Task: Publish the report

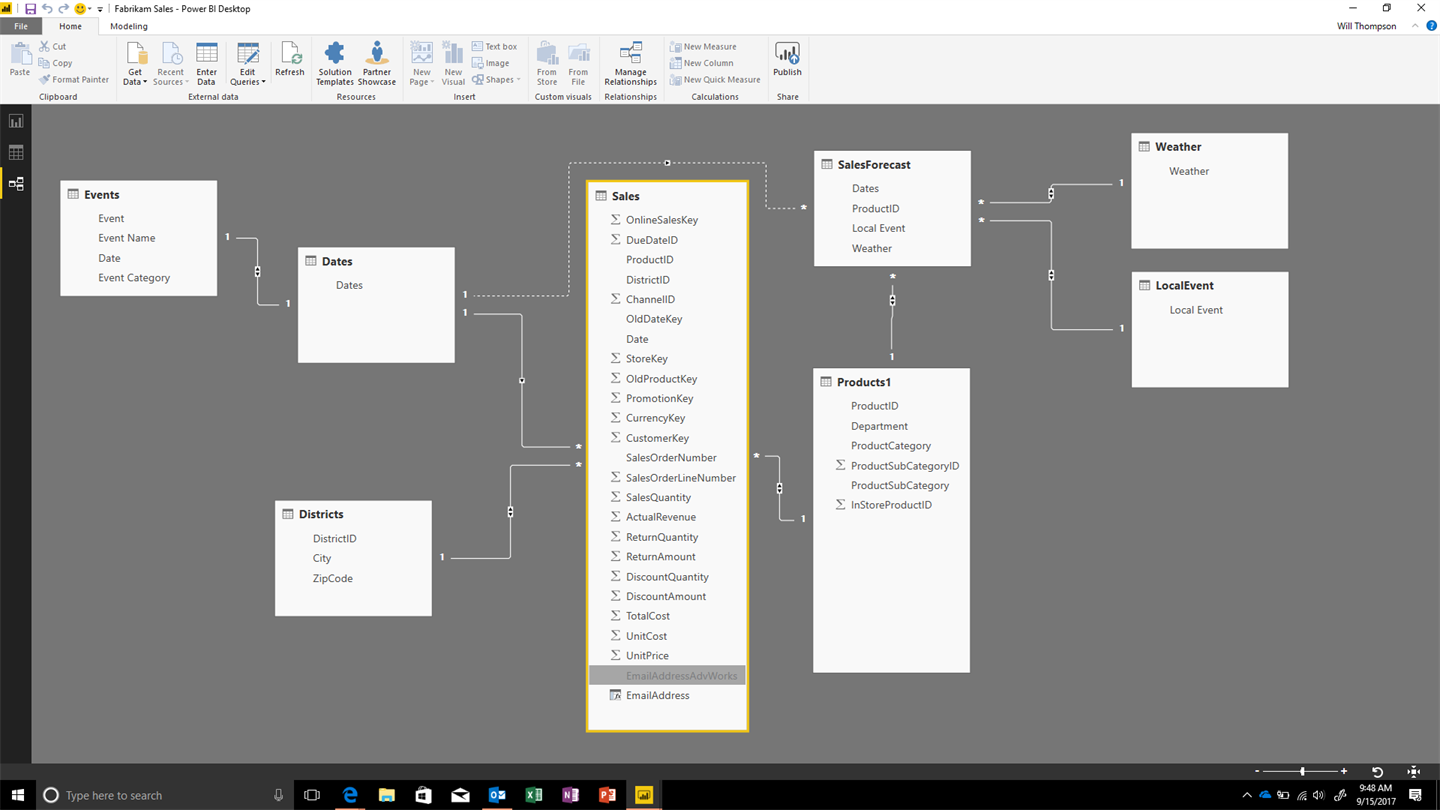Action: point(787,60)
